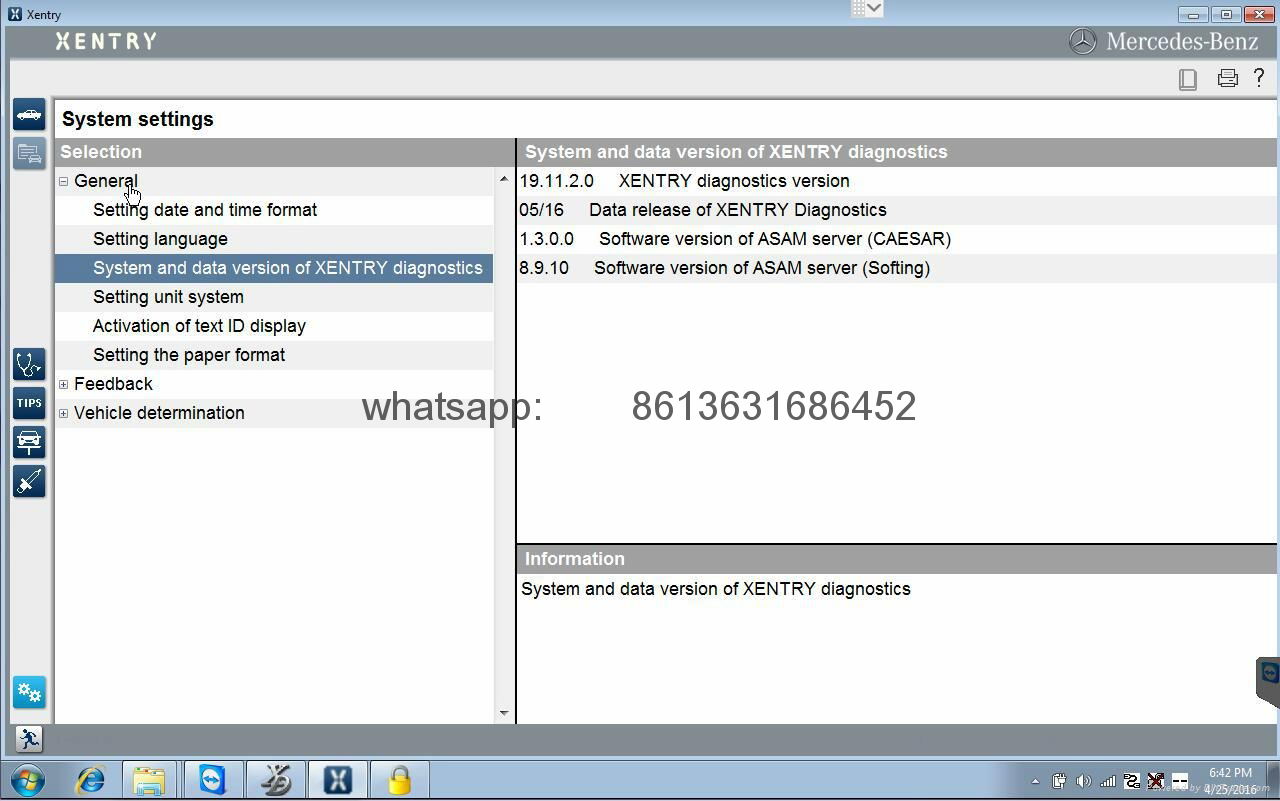
Task: Click the Selection column header
Action: 285,152
